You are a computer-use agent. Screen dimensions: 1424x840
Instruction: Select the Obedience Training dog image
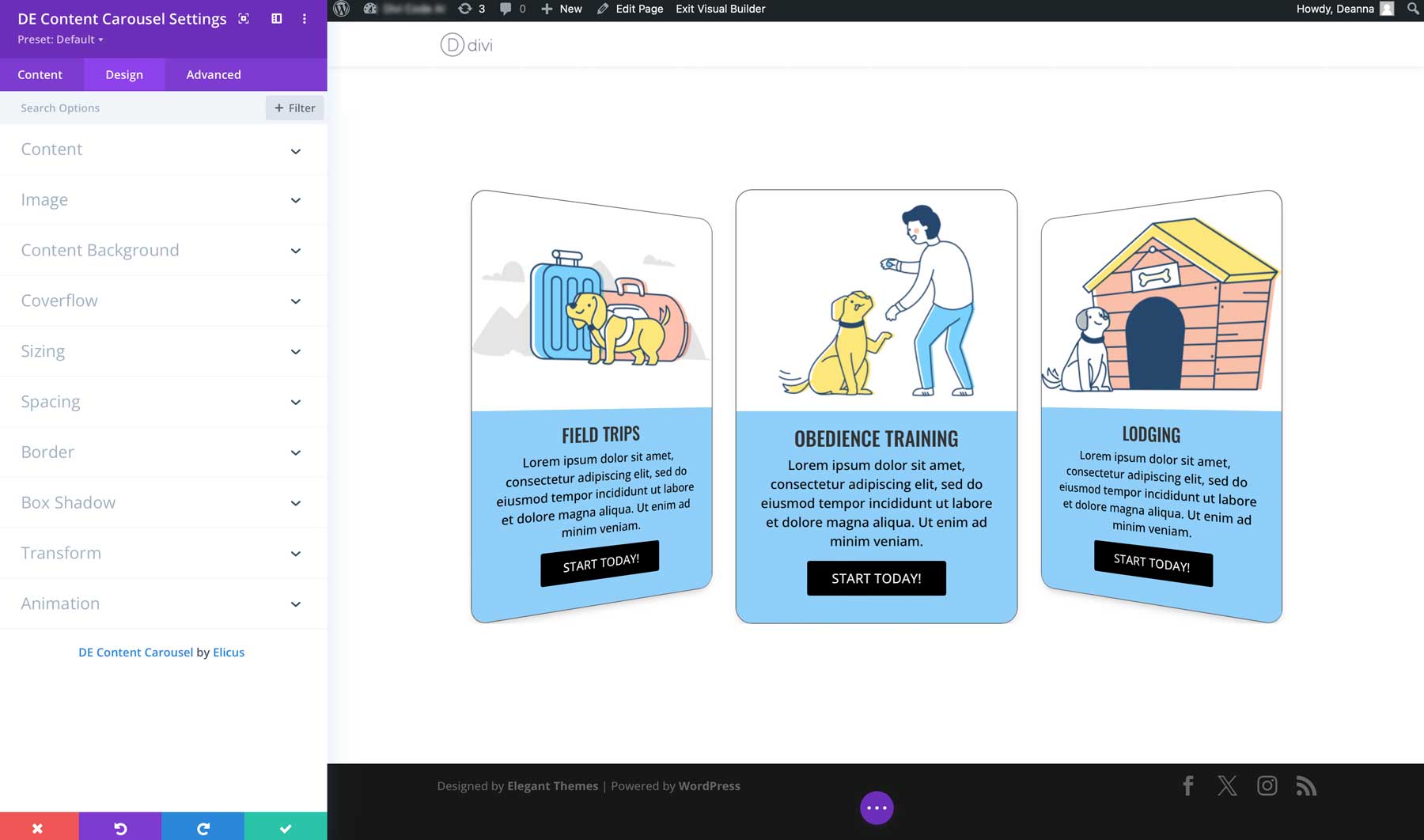tap(877, 301)
